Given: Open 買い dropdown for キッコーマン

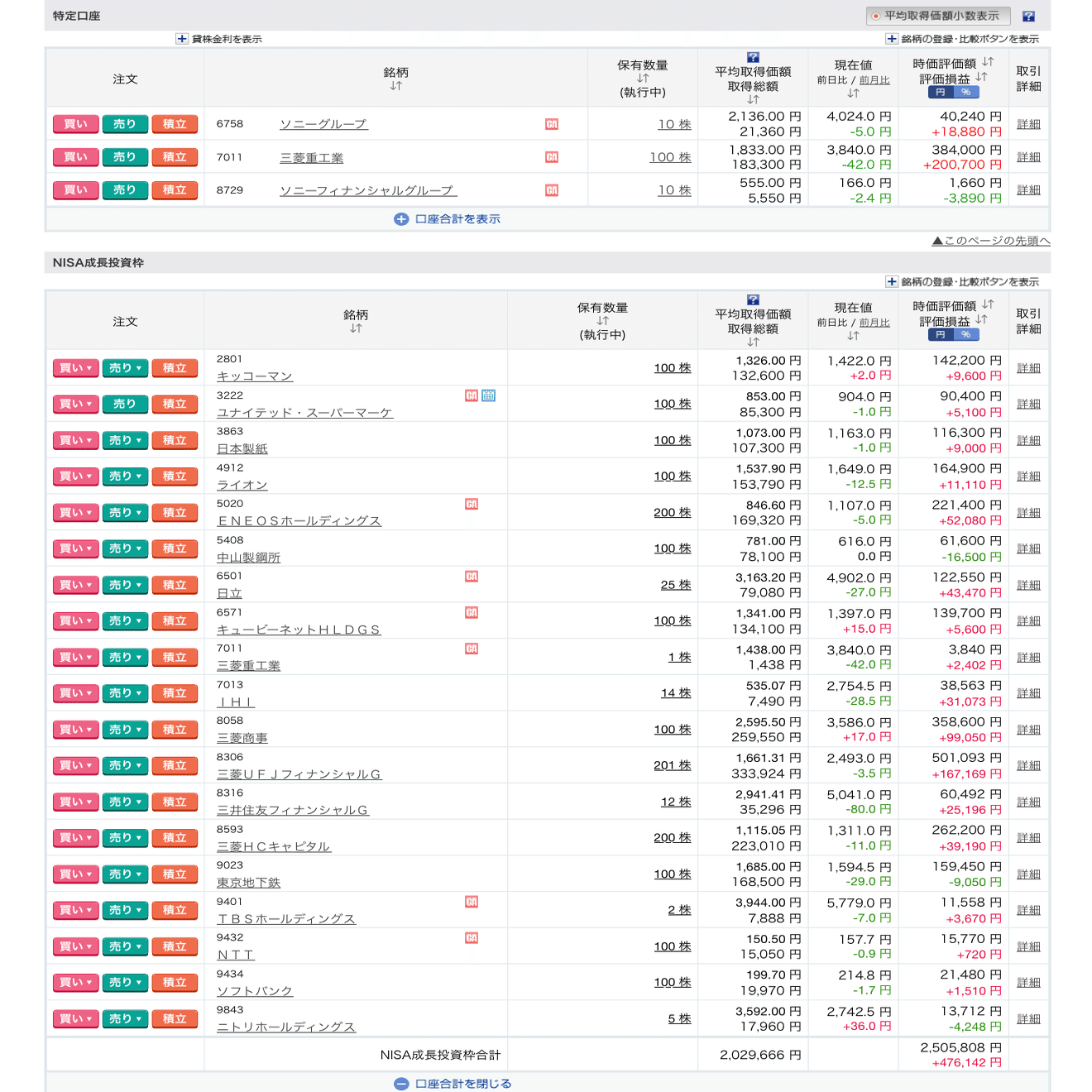Looking at the screenshot, I should (x=76, y=368).
